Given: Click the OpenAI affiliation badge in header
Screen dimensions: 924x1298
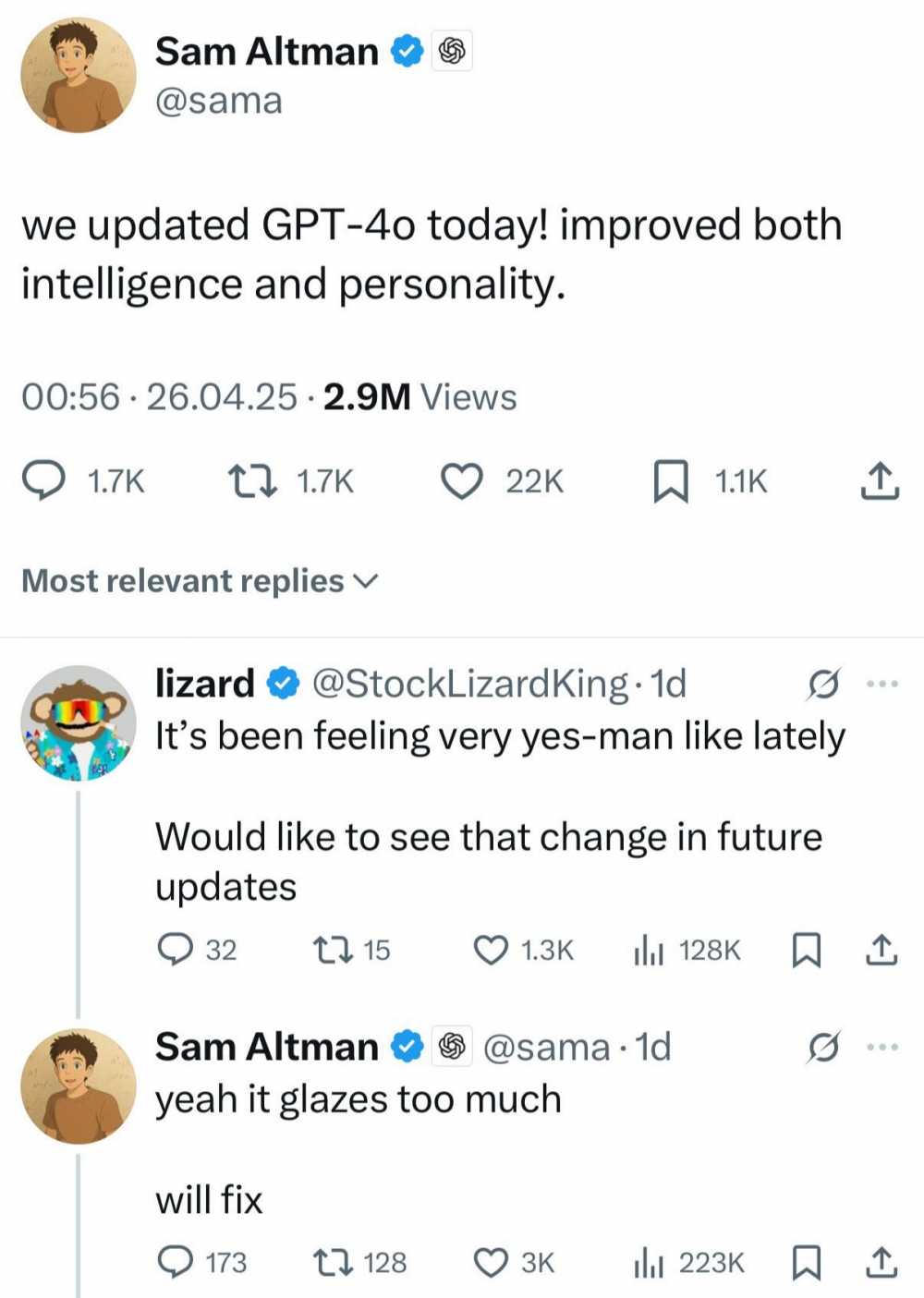Looking at the screenshot, I should click(452, 52).
